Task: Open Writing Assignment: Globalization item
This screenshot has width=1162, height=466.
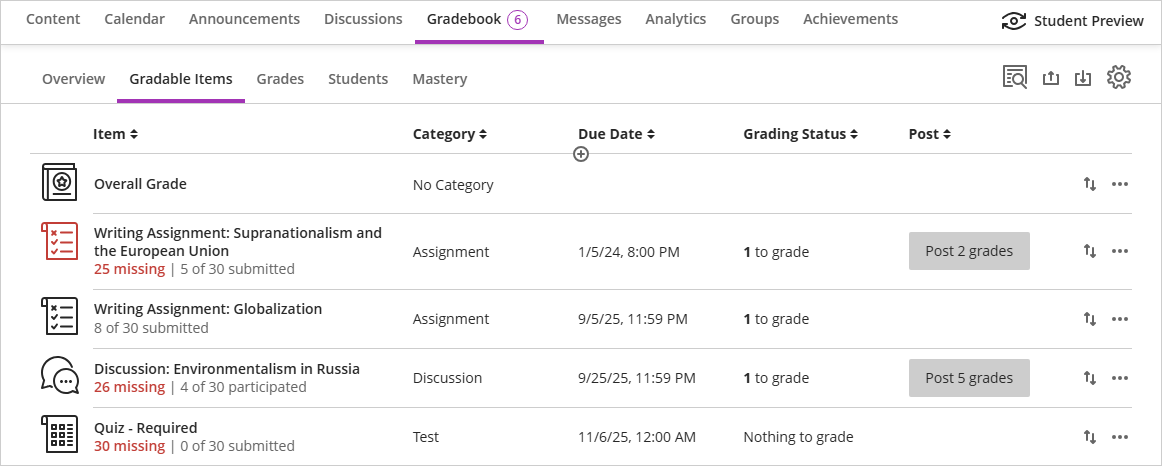Action: pyautogui.click(x=208, y=309)
